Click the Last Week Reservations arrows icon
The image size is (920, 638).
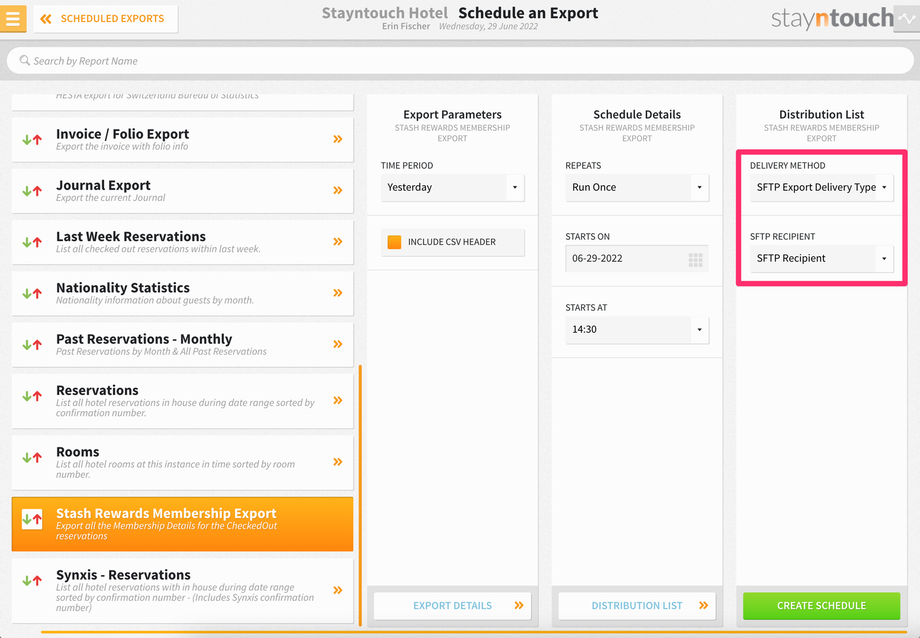point(32,242)
